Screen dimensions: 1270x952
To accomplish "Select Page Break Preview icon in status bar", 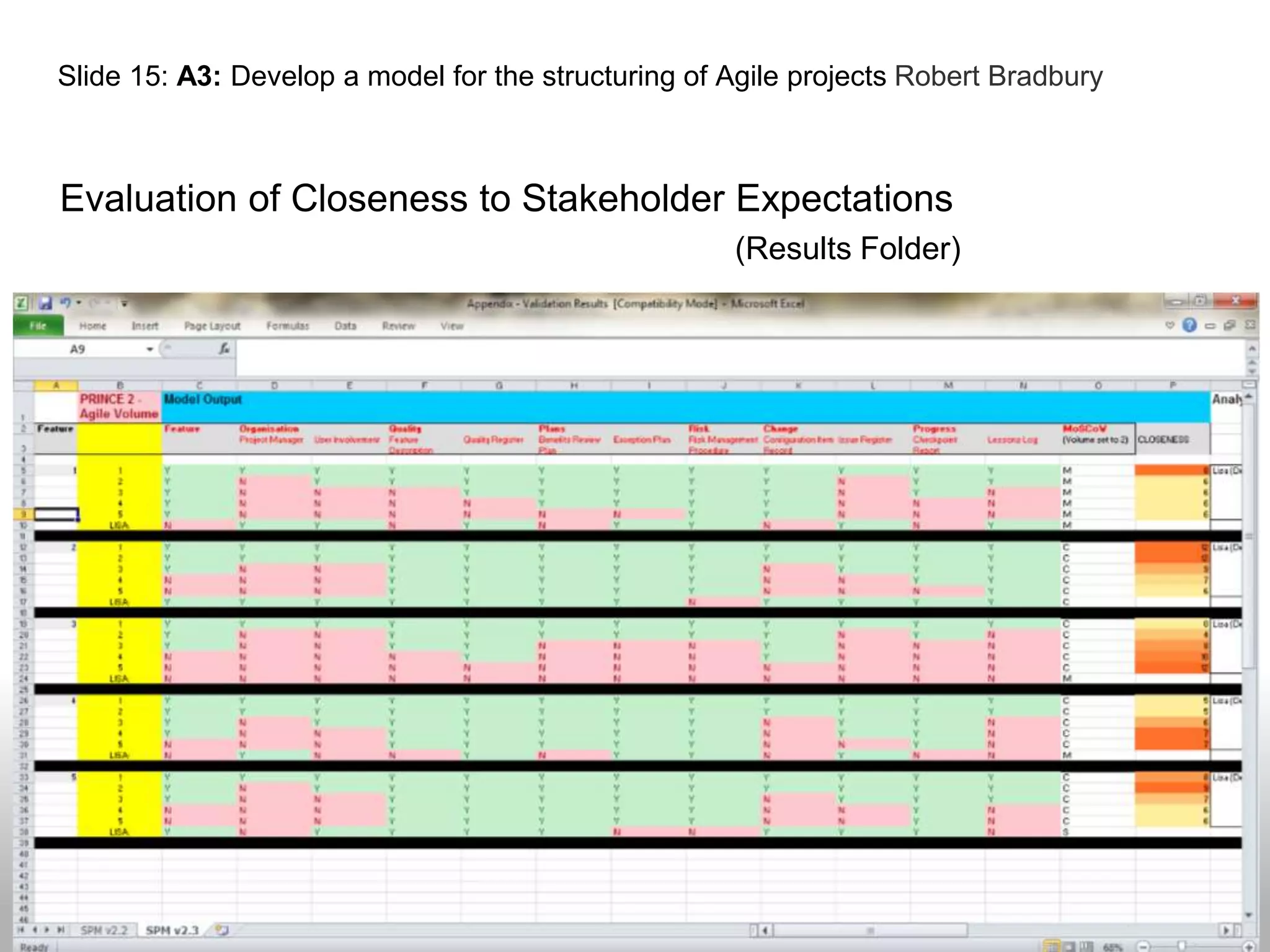I will tap(1086, 946).
